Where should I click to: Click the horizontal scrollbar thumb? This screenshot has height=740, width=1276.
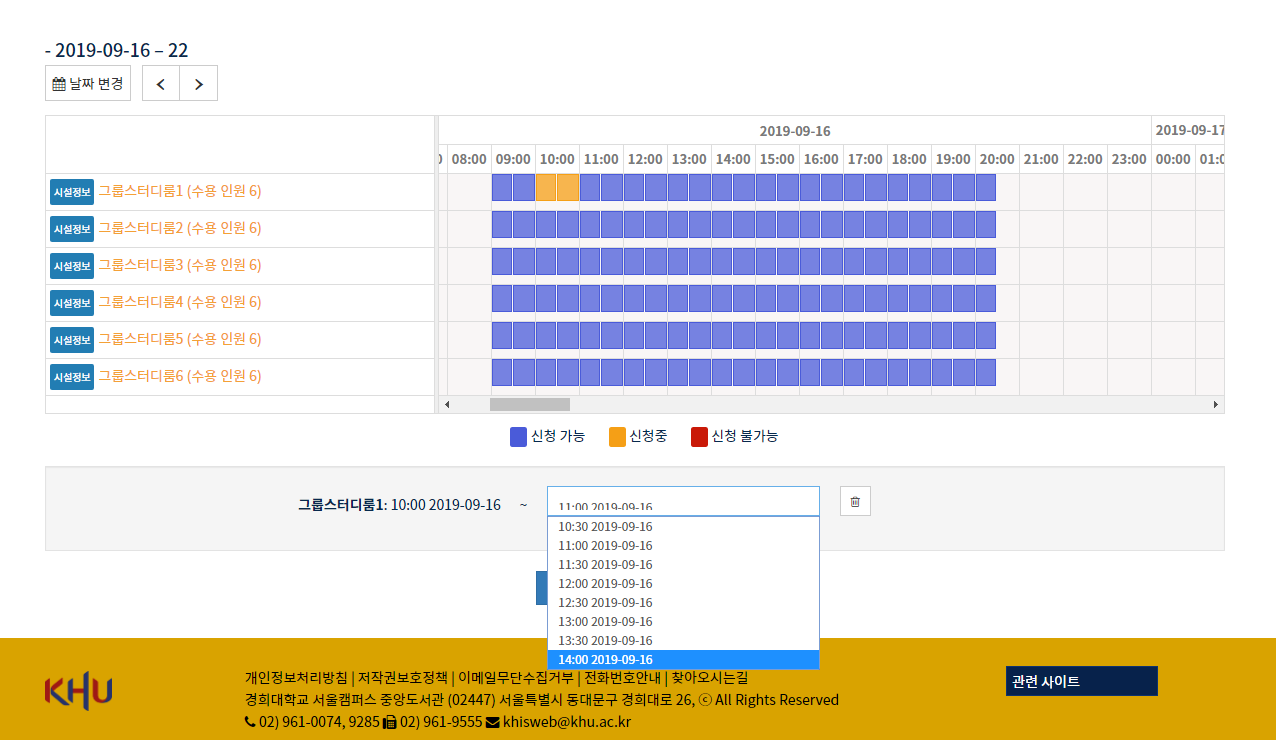pyautogui.click(x=529, y=404)
